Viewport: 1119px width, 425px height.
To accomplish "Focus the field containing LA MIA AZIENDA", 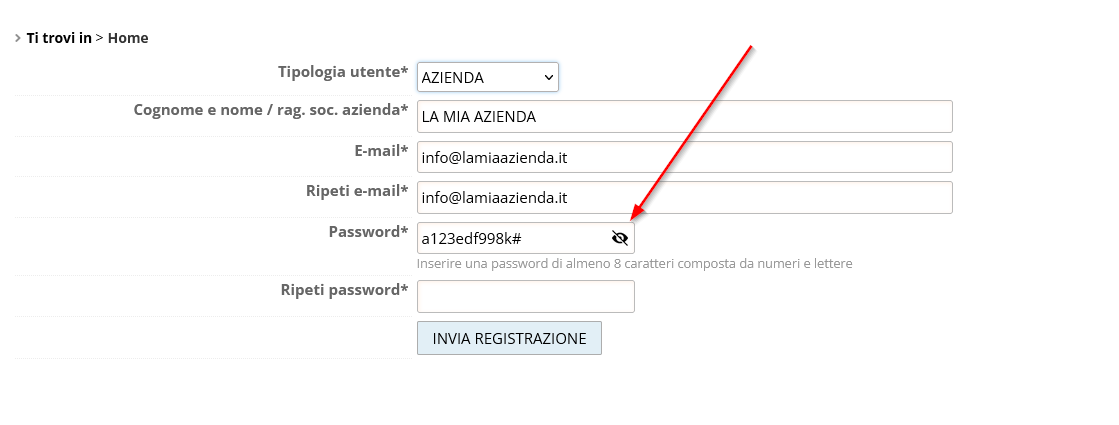I will tap(684, 116).
